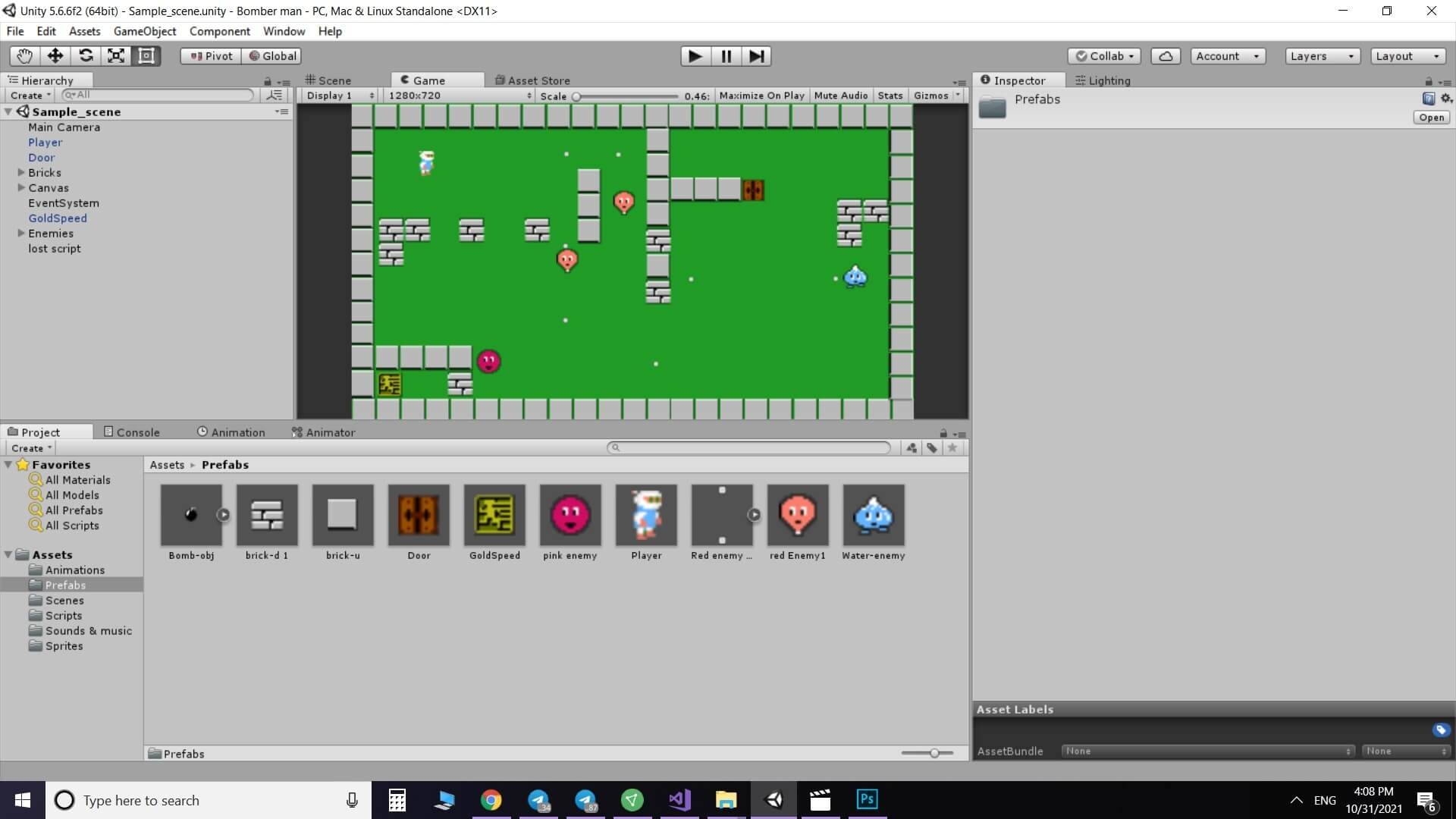
Task: Click the Hierarchy Create button
Action: pos(30,96)
